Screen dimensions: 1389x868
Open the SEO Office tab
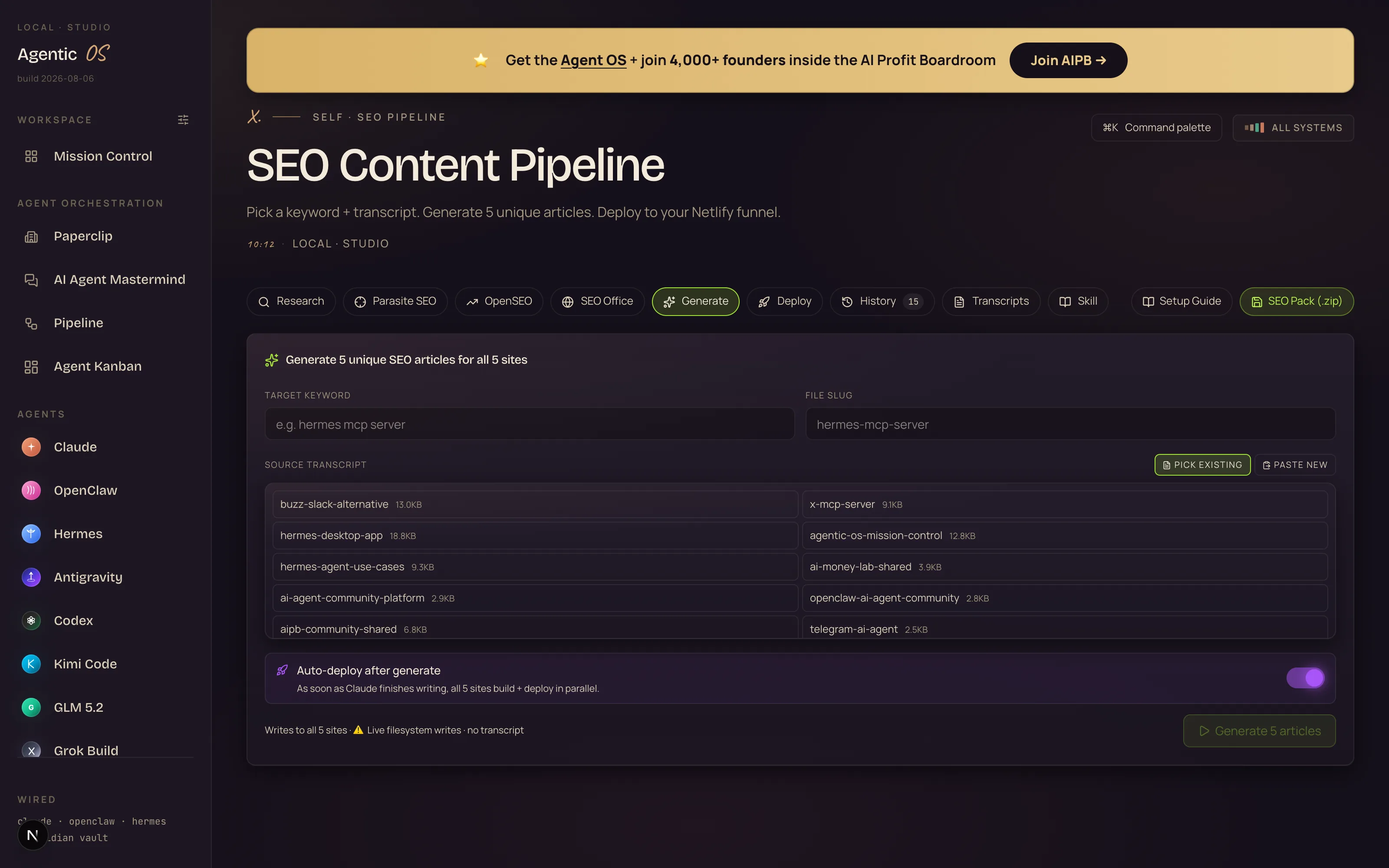click(598, 301)
